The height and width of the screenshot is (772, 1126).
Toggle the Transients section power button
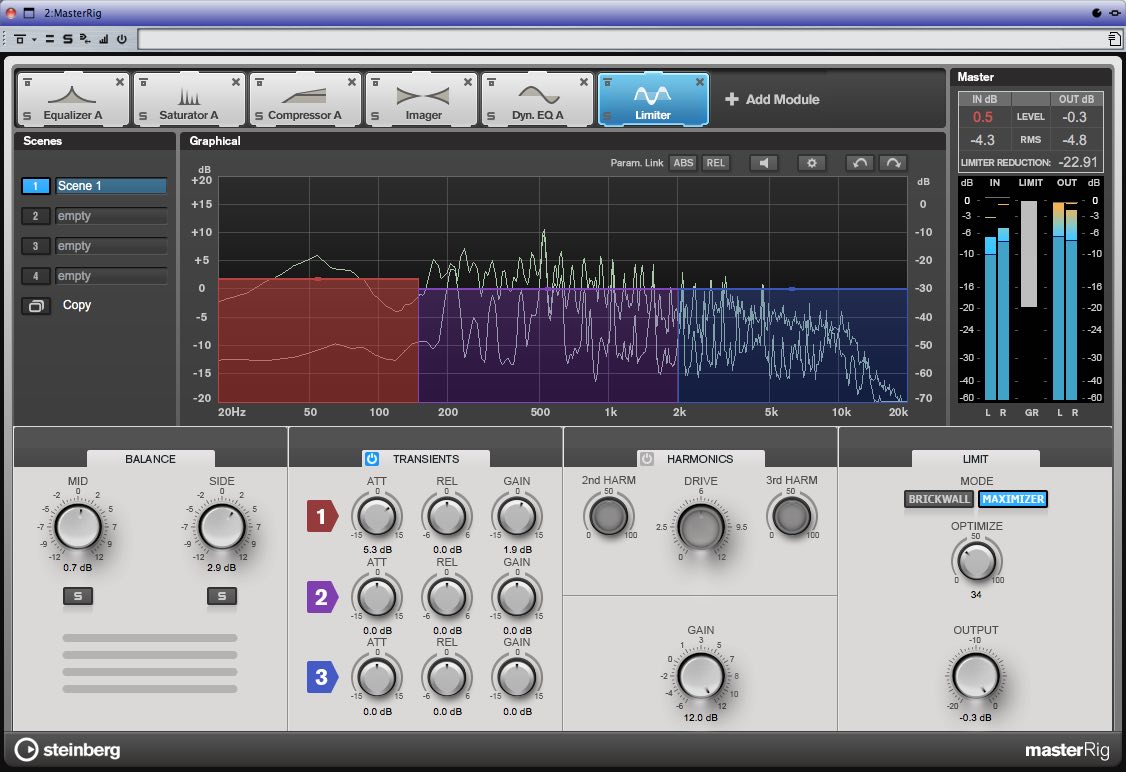[x=372, y=459]
